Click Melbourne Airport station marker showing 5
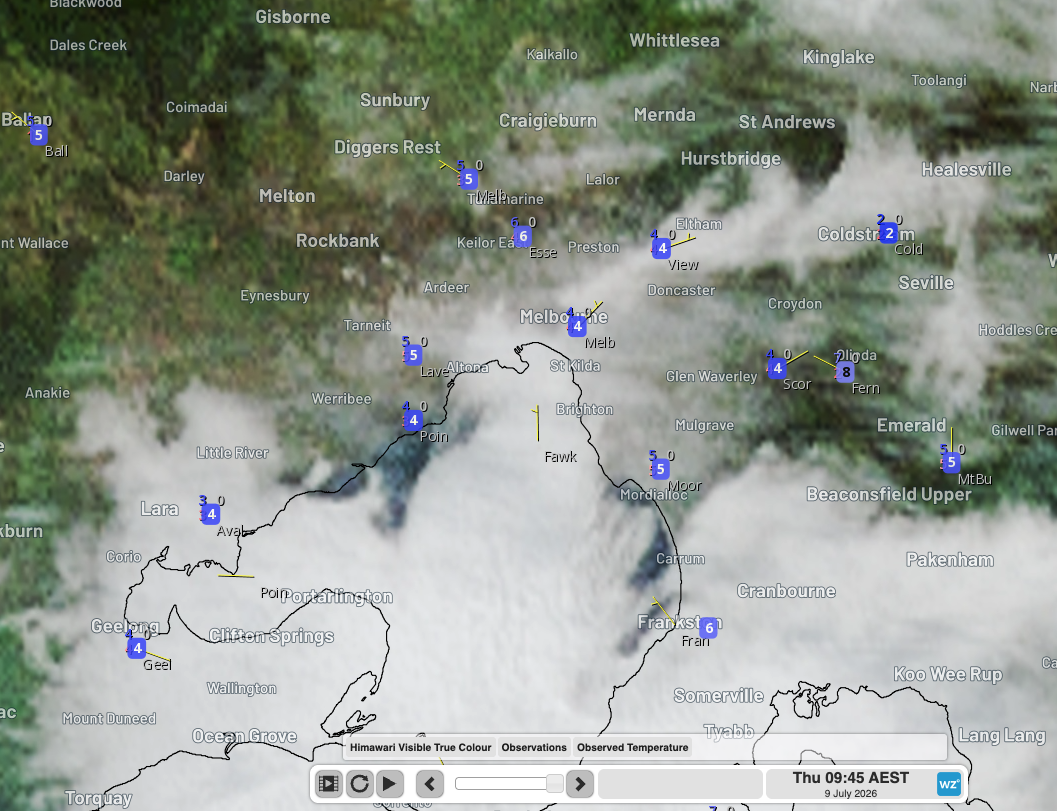This screenshot has width=1057, height=811. tap(469, 179)
